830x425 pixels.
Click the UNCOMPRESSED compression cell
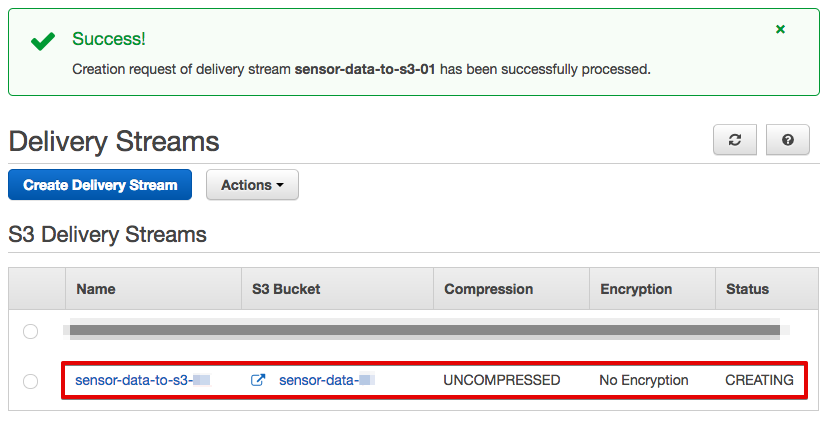tap(501, 380)
